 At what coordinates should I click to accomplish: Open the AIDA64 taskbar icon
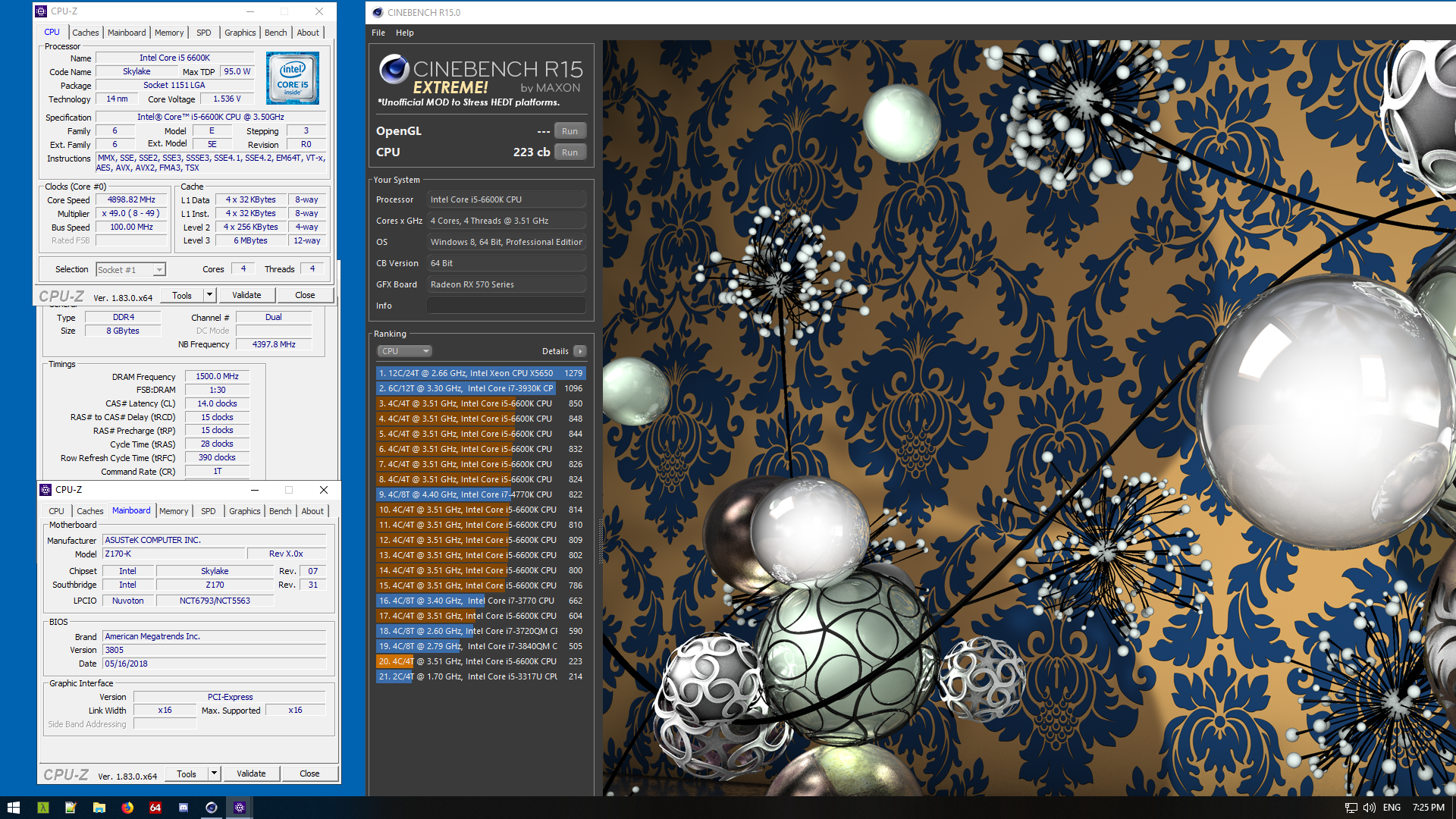pos(155,808)
